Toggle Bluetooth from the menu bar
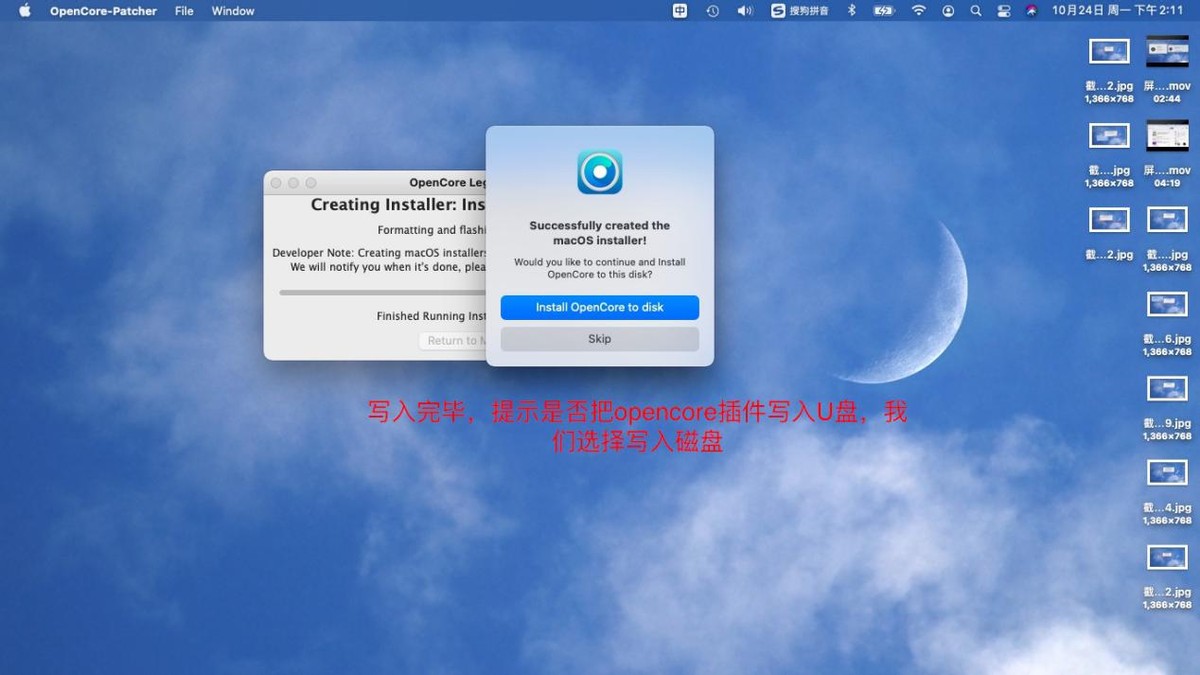This screenshot has height=675, width=1200. pos(850,11)
